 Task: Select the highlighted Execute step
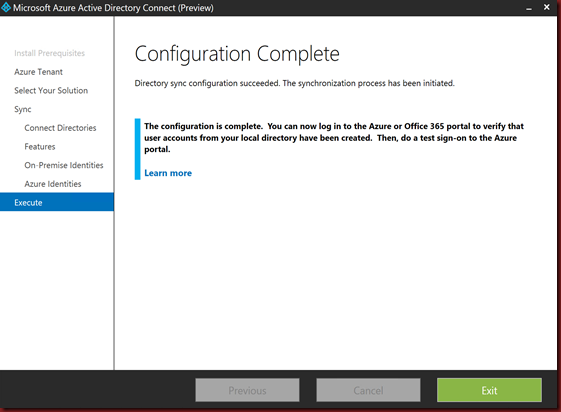coord(57,202)
